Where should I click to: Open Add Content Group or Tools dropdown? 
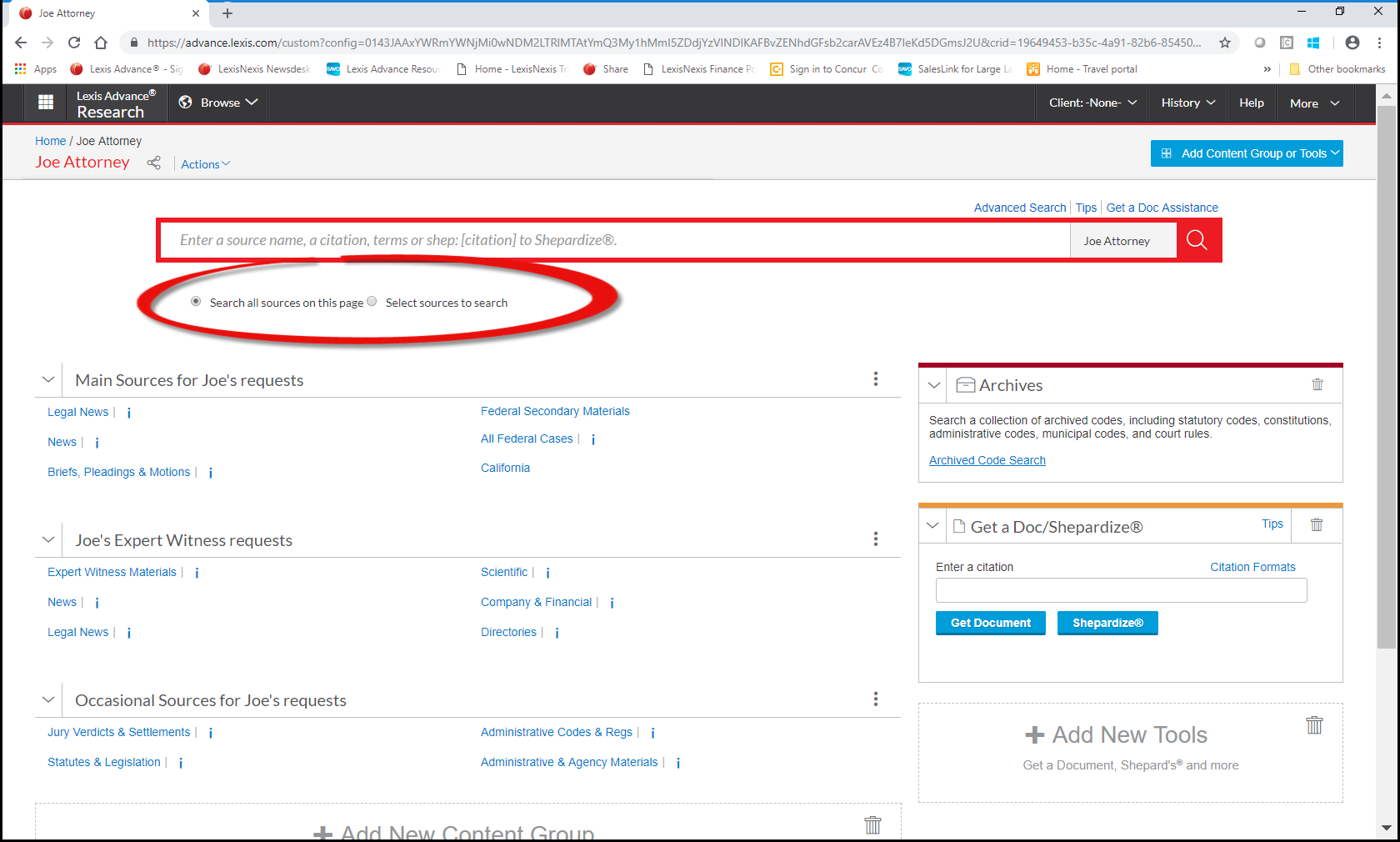point(1247,153)
